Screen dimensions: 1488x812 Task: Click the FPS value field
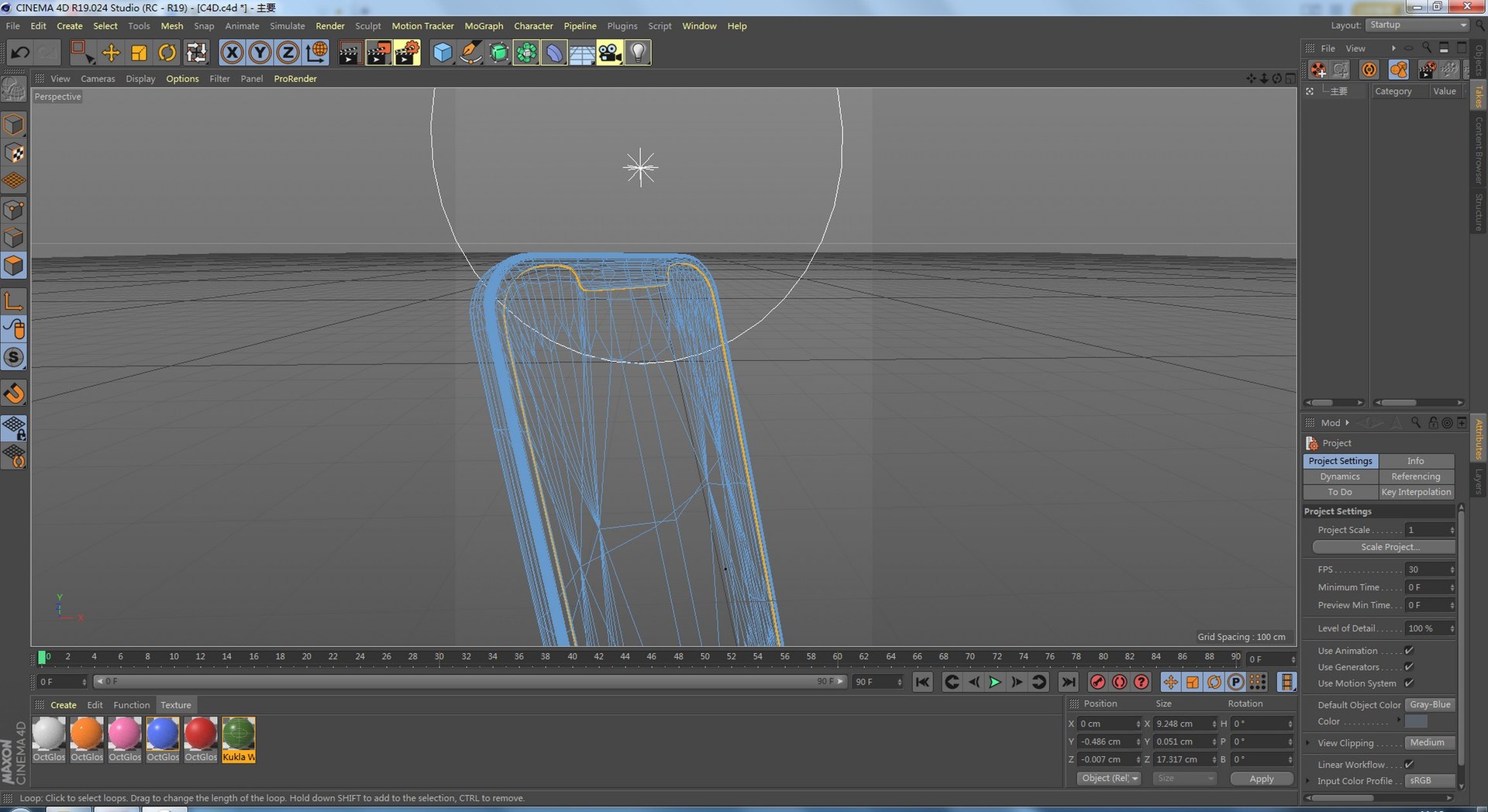tap(1431, 569)
